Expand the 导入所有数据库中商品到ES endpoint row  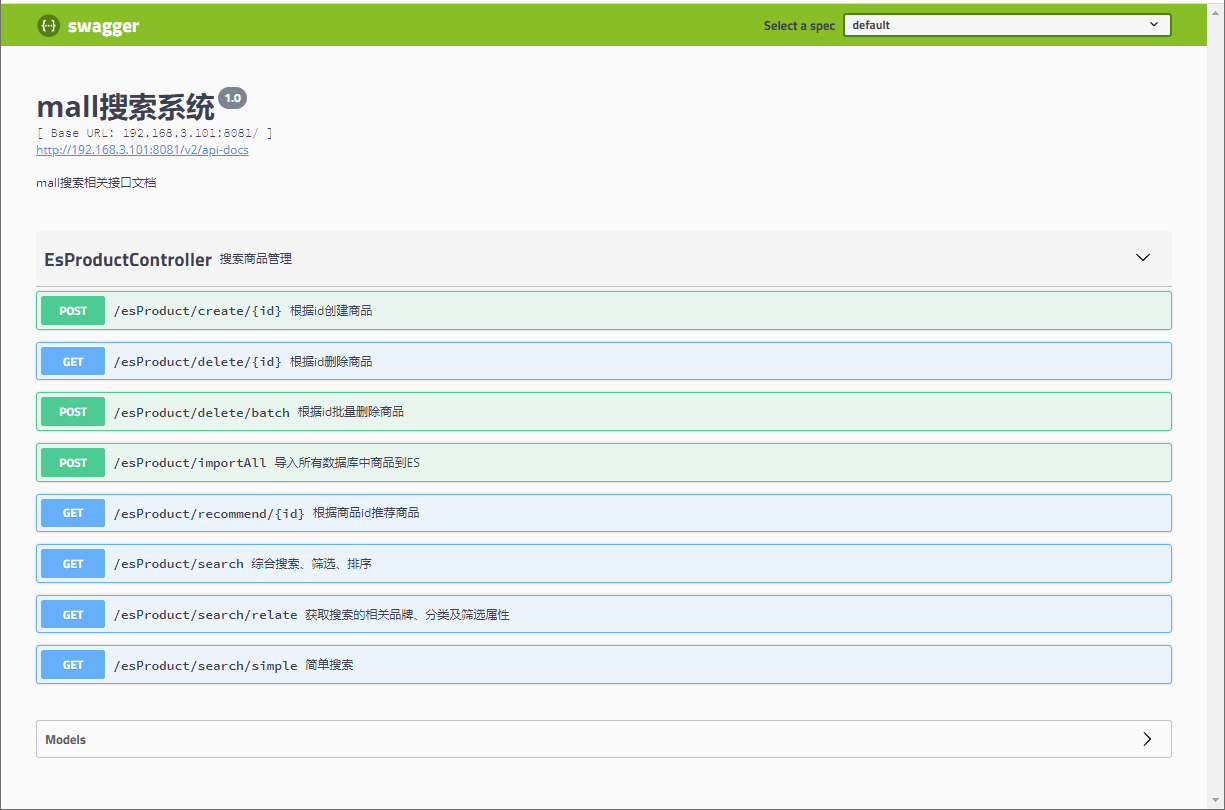point(600,462)
